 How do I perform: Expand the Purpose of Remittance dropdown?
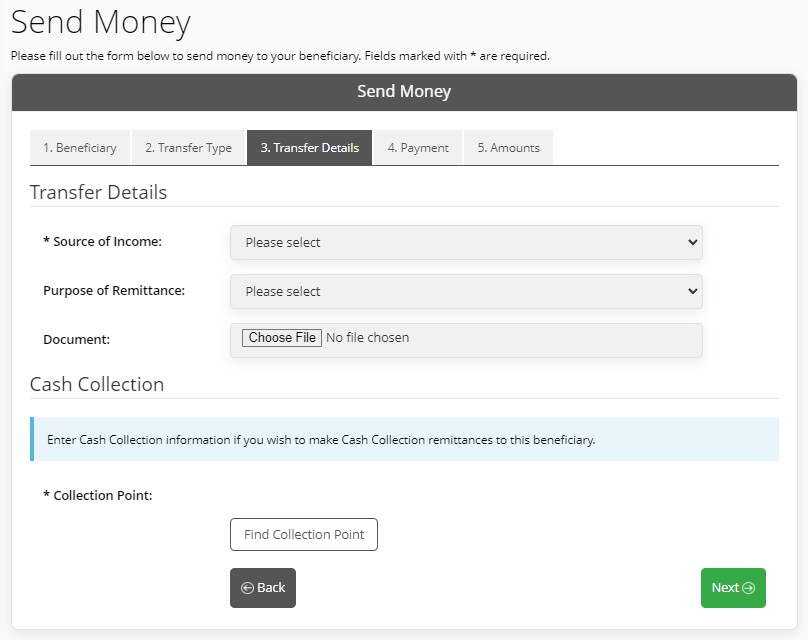tap(466, 291)
